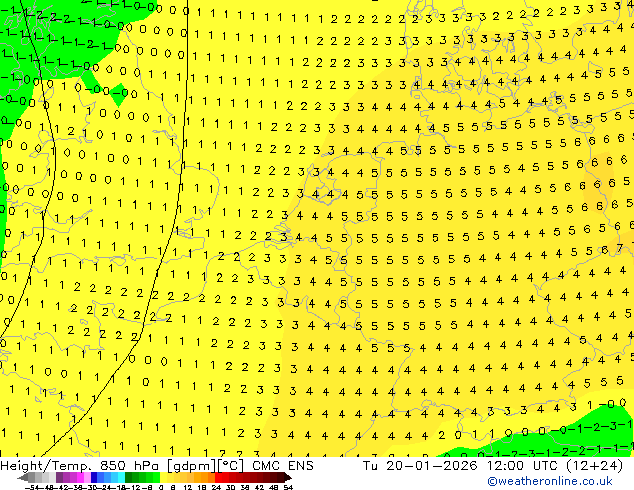Pick the bright red swatch above 24
The image size is (634, 490).
pyautogui.click(x=218, y=477)
